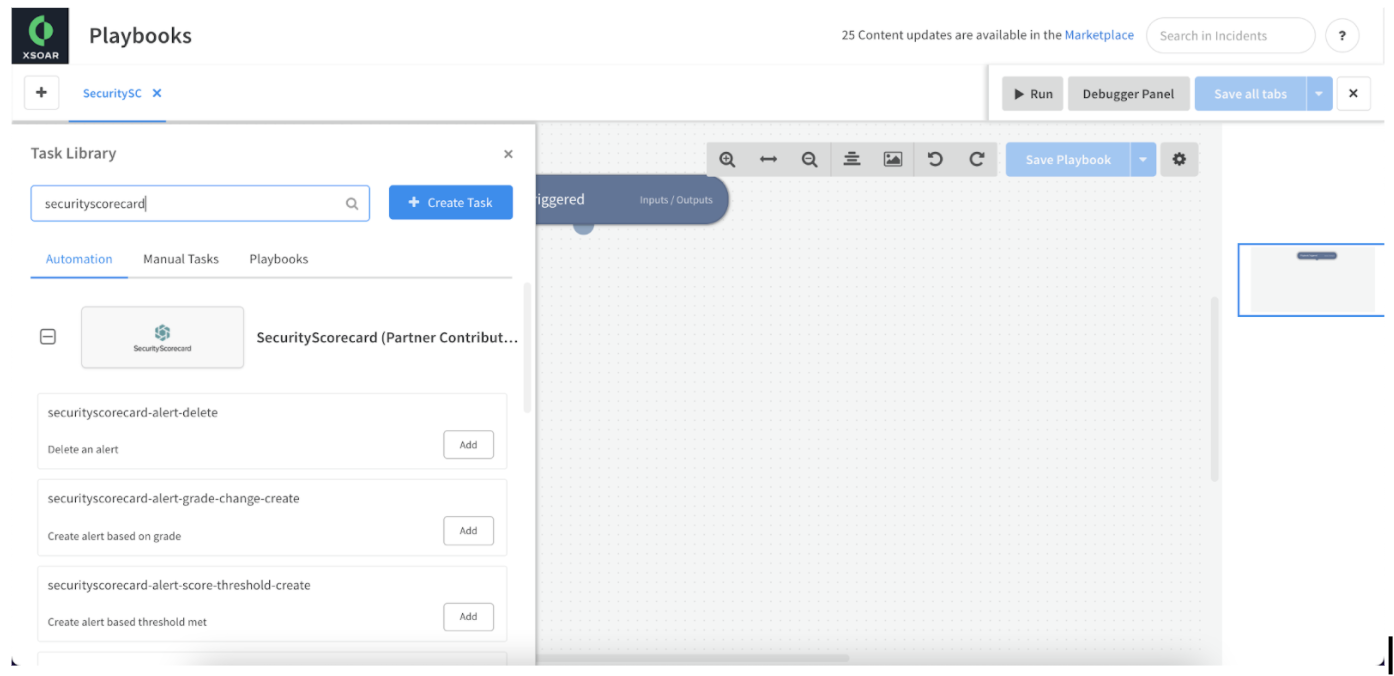Click the XSOAR logo
This screenshot has height=676, width=1394.
[x=40, y=36]
